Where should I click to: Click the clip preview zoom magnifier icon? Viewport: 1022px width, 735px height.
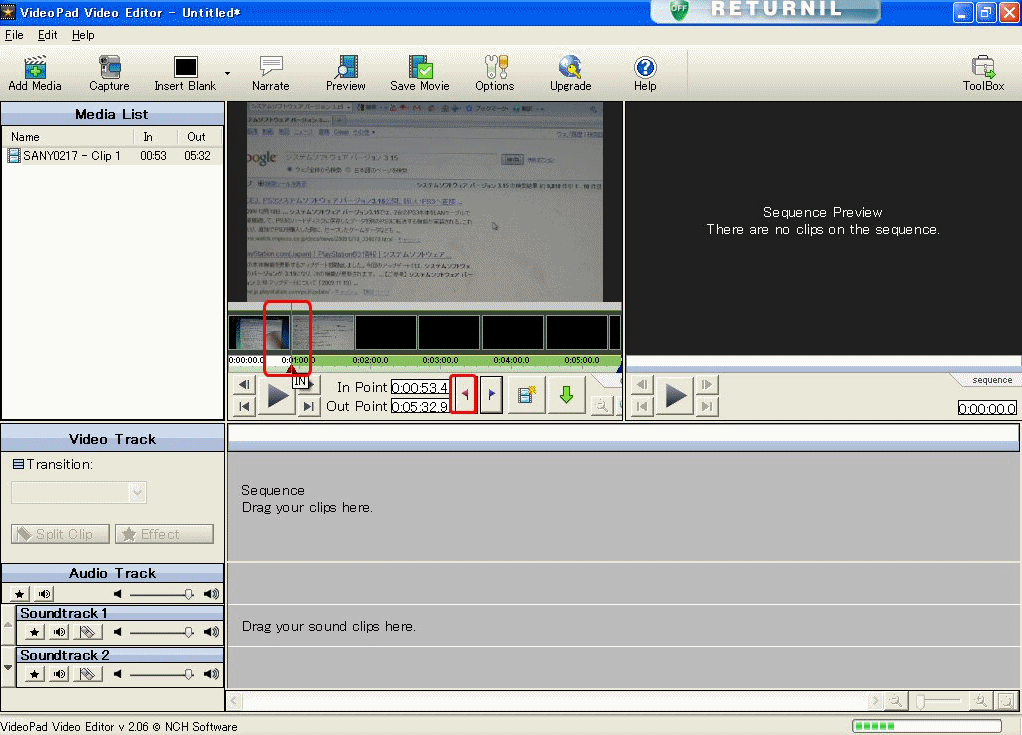coord(601,406)
